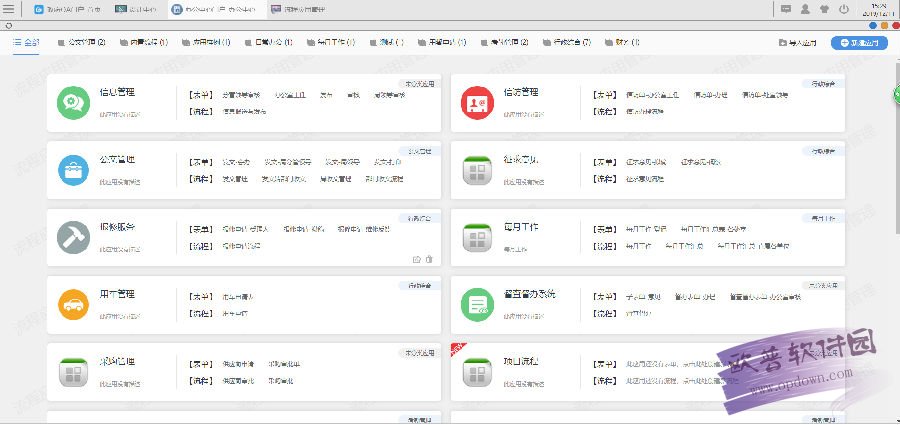Click the folder icon beside 导入应用
900x425 pixels.
point(782,42)
